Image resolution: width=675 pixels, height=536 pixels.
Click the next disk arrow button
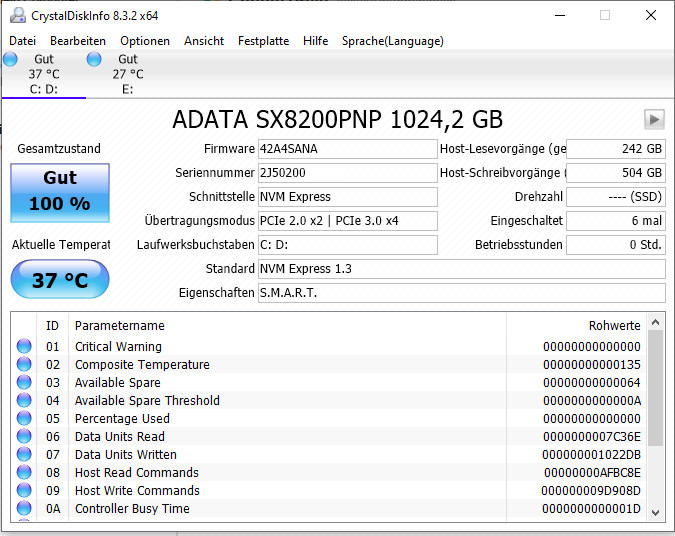pyautogui.click(x=654, y=119)
